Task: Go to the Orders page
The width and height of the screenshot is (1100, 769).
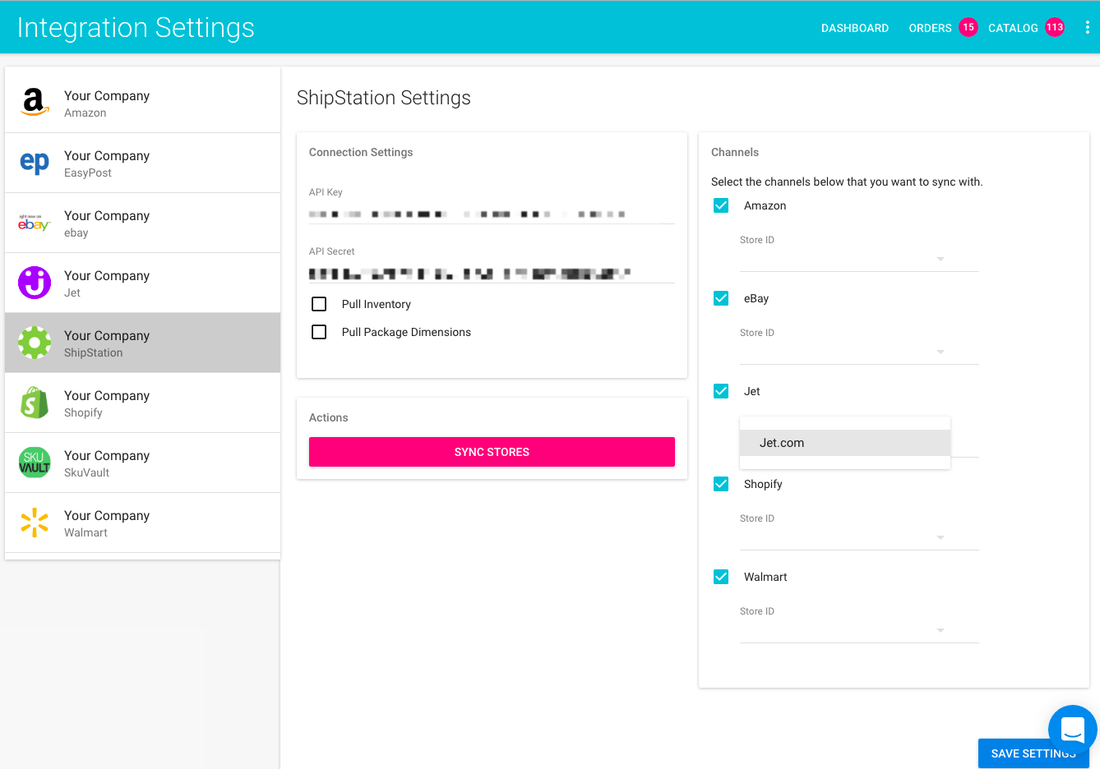Action: (930, 28)
